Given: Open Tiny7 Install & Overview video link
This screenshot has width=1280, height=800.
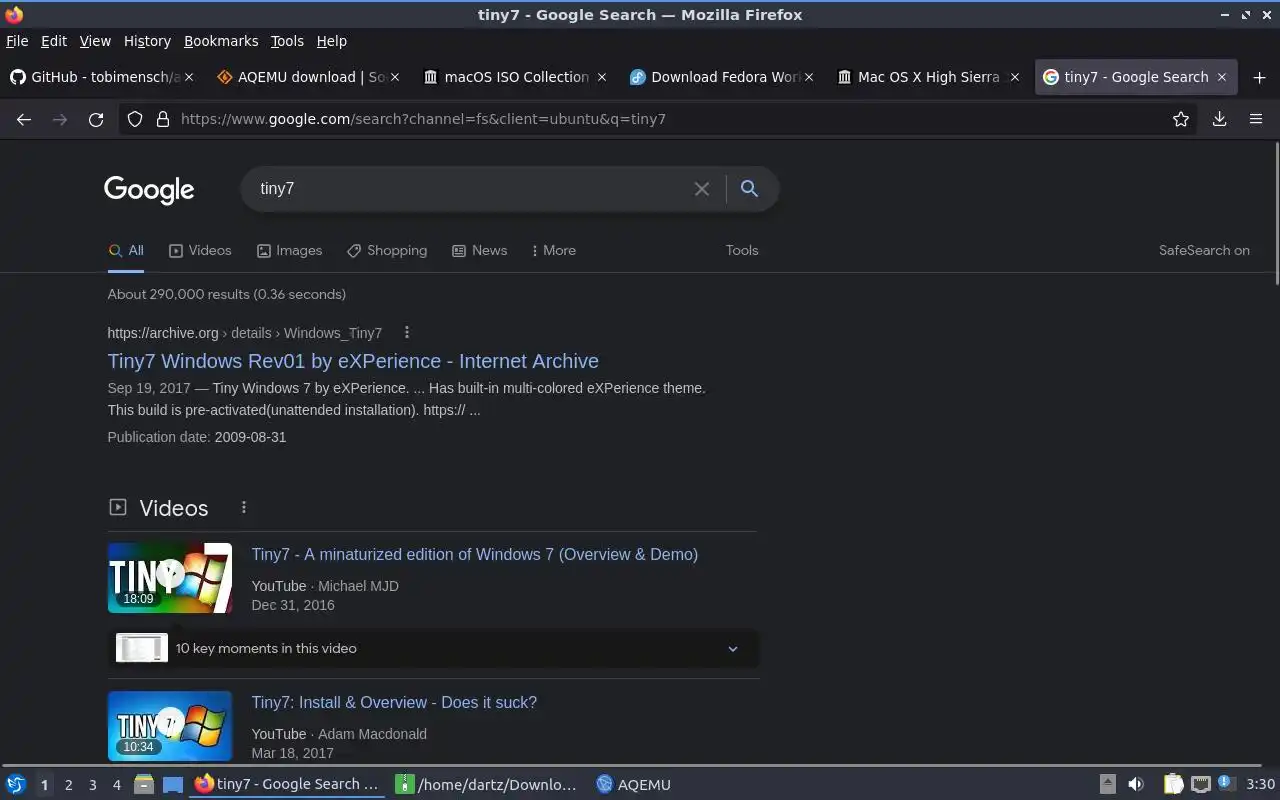Looking at the screenshot, I should click(x=394, y=703).
